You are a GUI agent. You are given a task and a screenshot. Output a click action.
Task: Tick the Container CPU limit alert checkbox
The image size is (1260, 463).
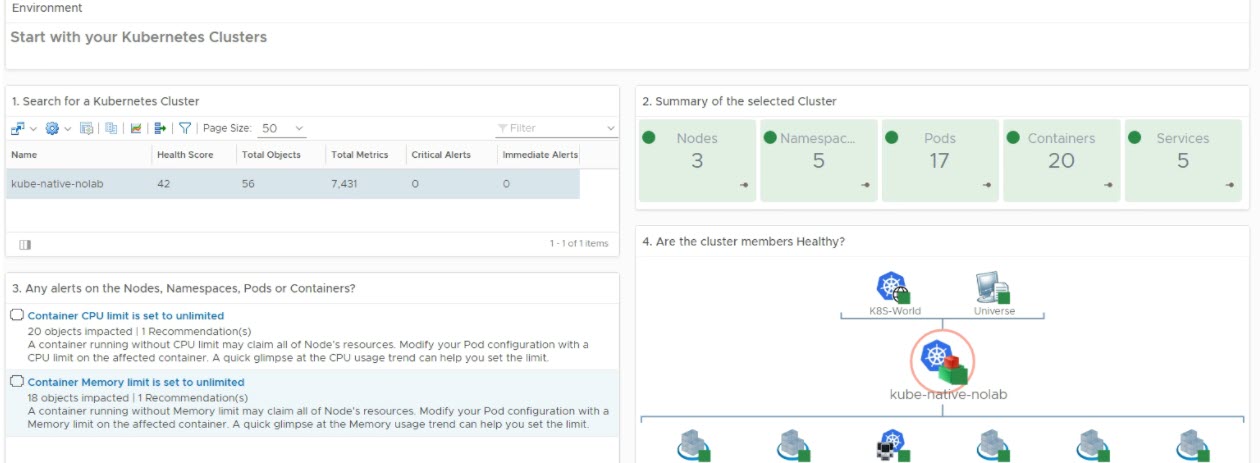17,315
